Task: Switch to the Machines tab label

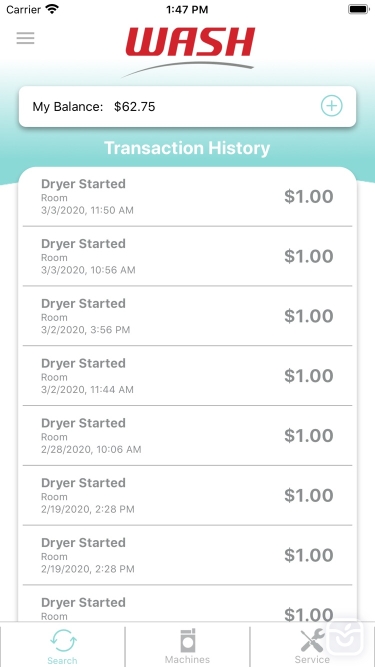Action: pos(188,660)
